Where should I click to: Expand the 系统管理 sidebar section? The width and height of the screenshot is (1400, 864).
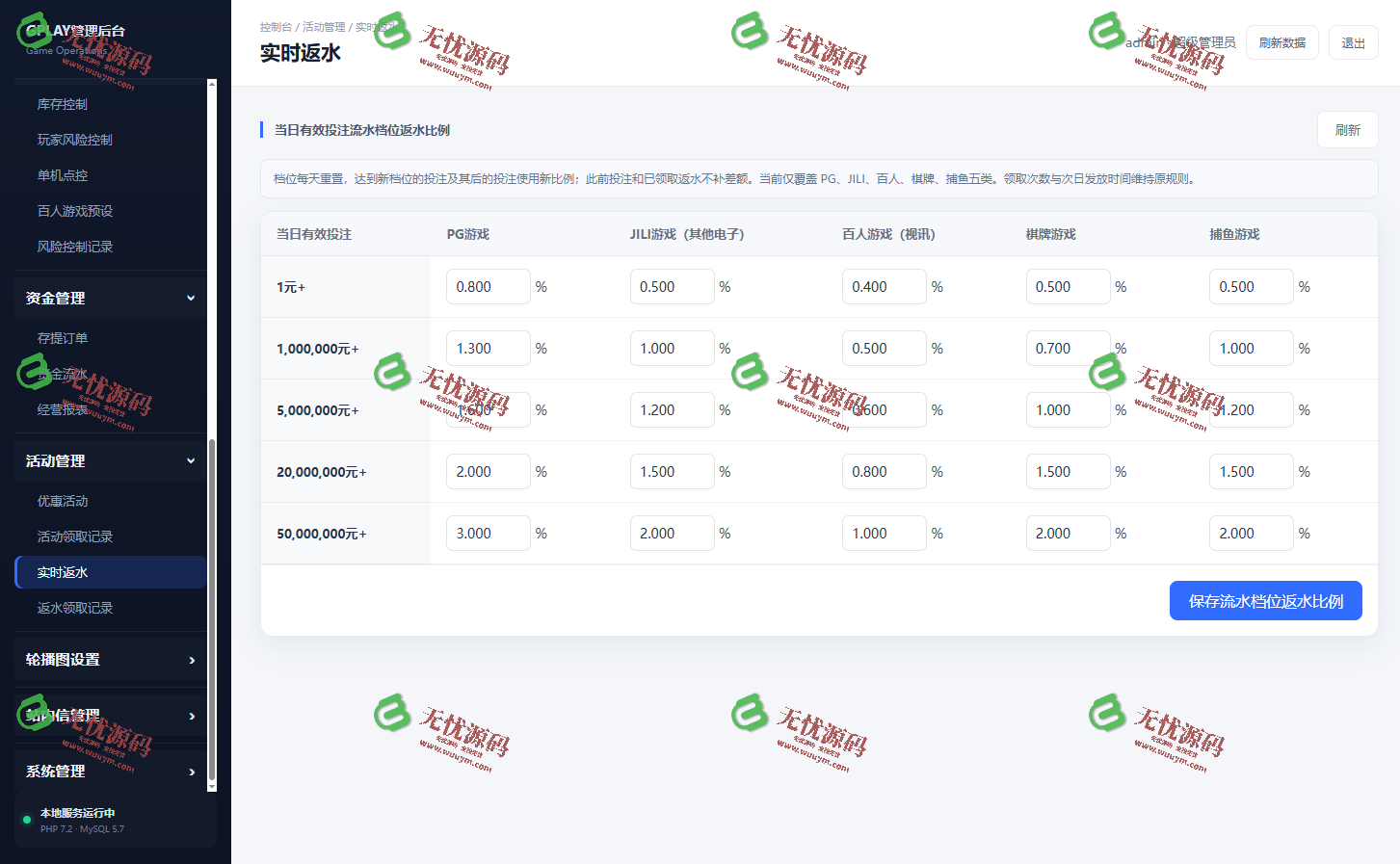pos(111,772)
